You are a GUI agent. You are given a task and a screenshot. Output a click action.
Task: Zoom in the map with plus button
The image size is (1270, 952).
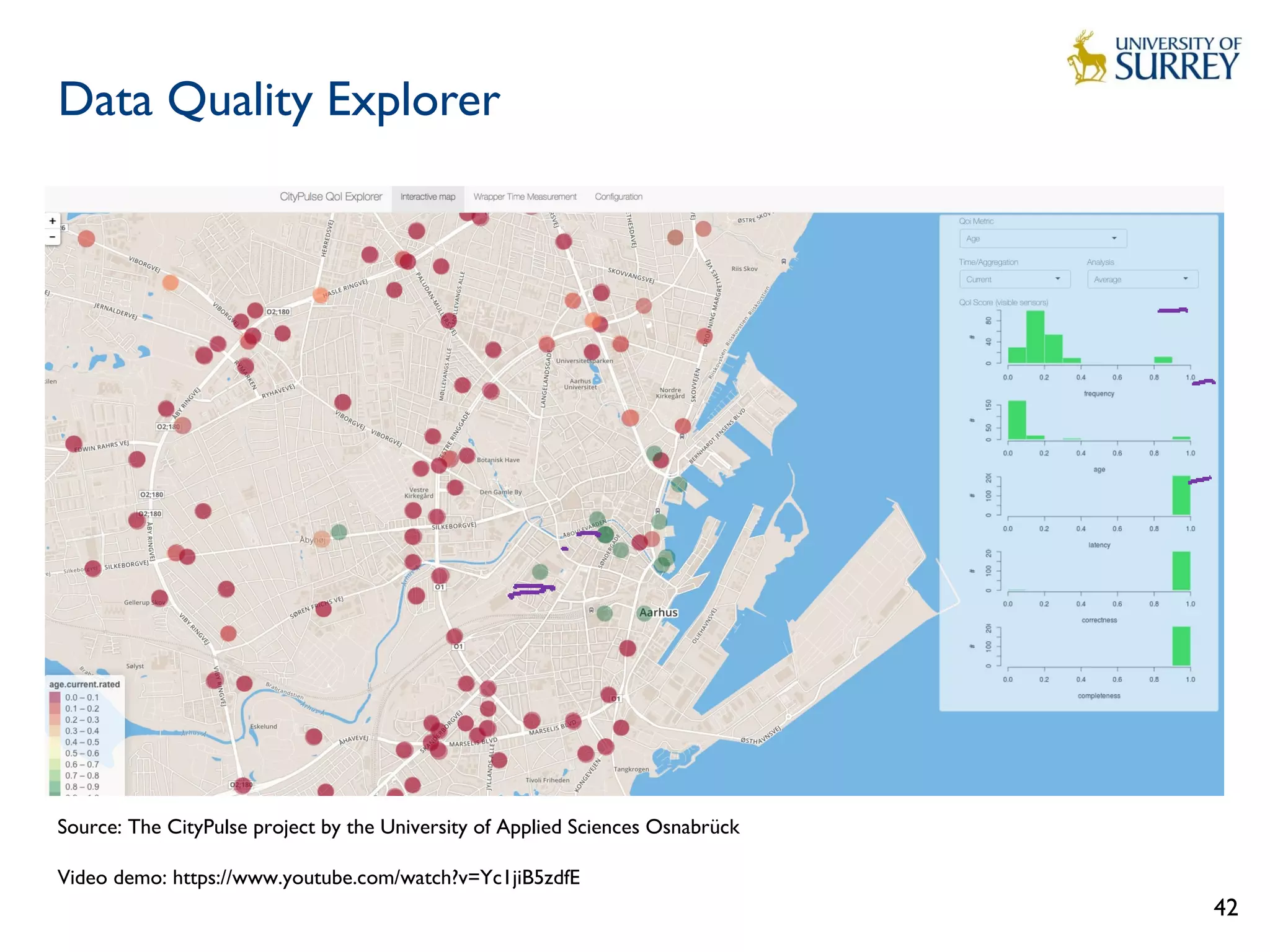(53, 221)
